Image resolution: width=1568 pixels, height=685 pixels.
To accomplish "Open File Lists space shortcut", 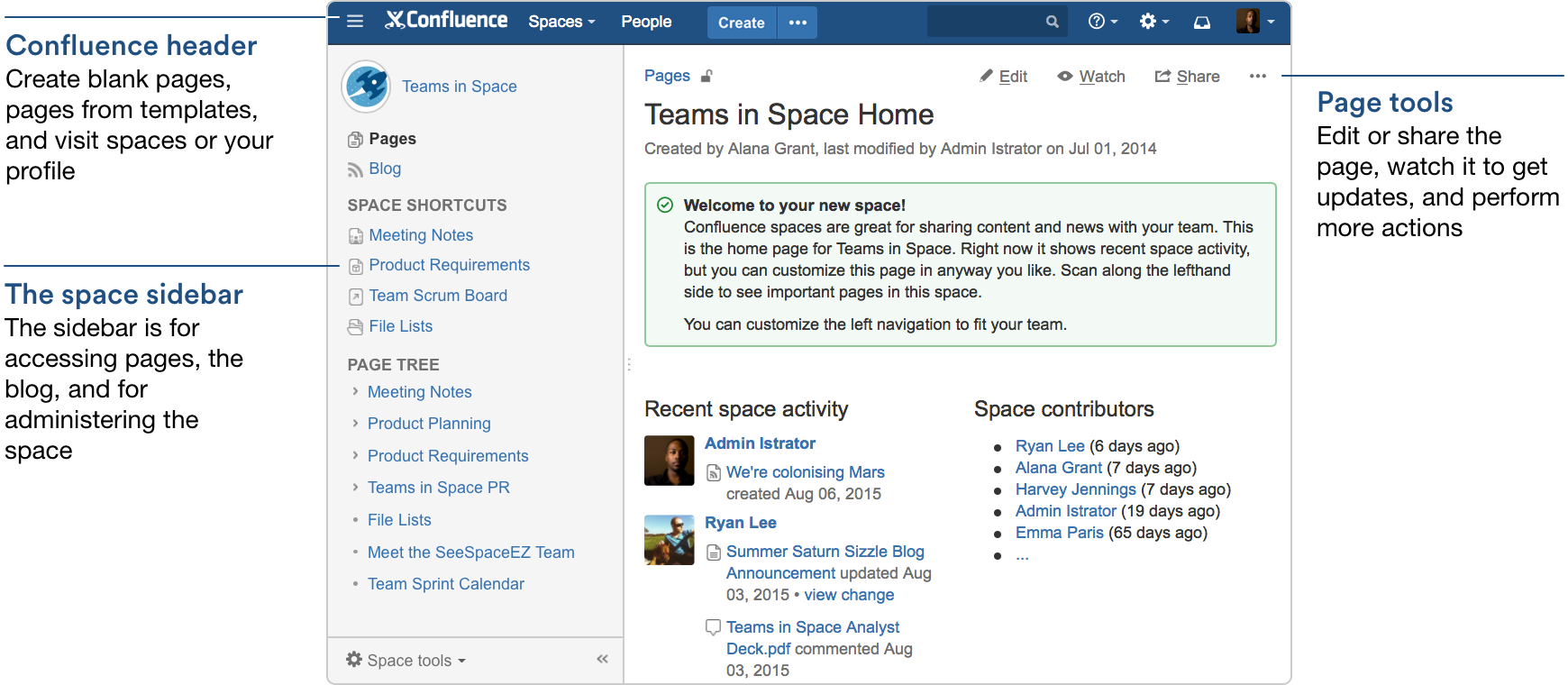I will (400, 326).
